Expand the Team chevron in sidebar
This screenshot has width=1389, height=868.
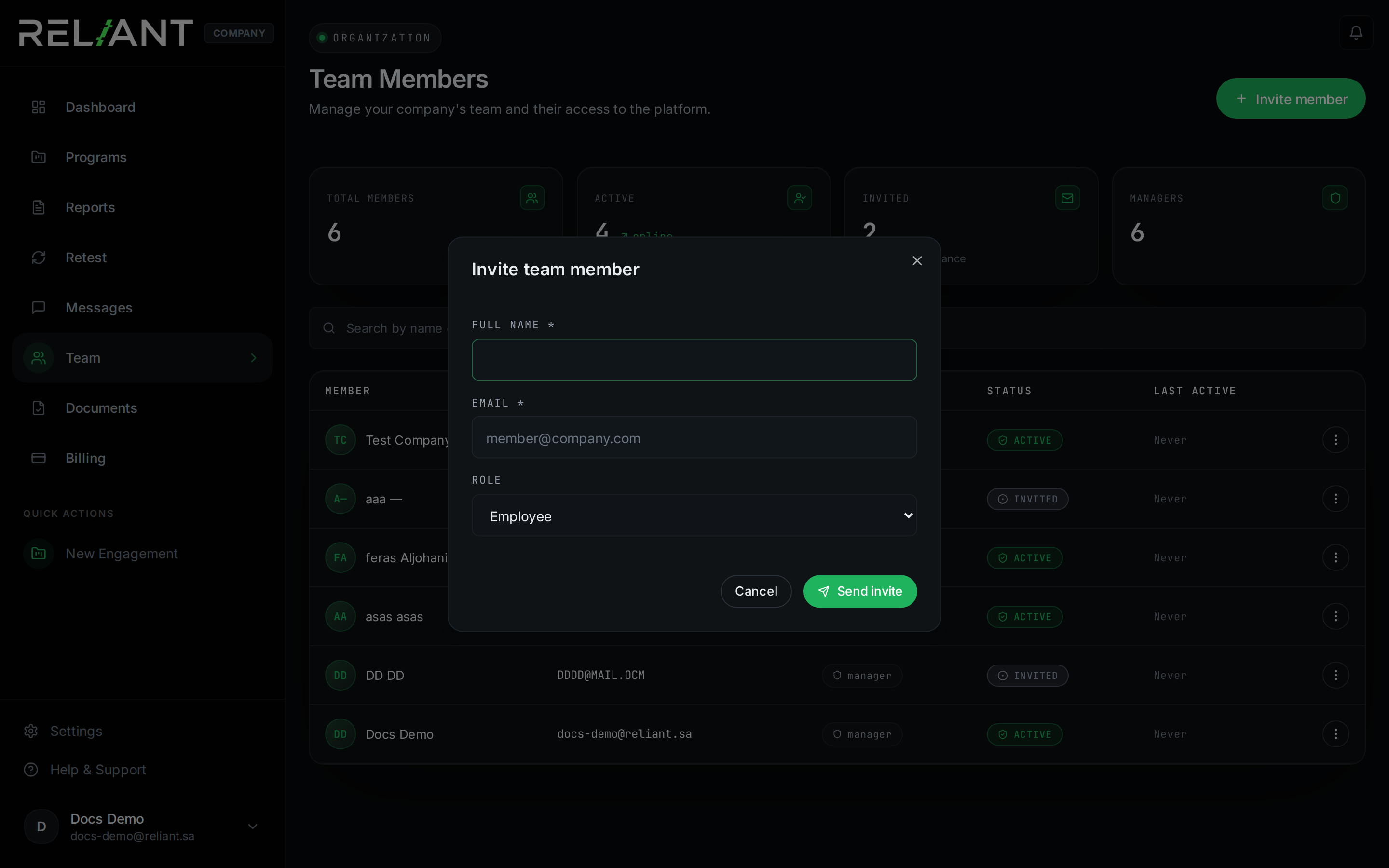click(x=253, y=358)
